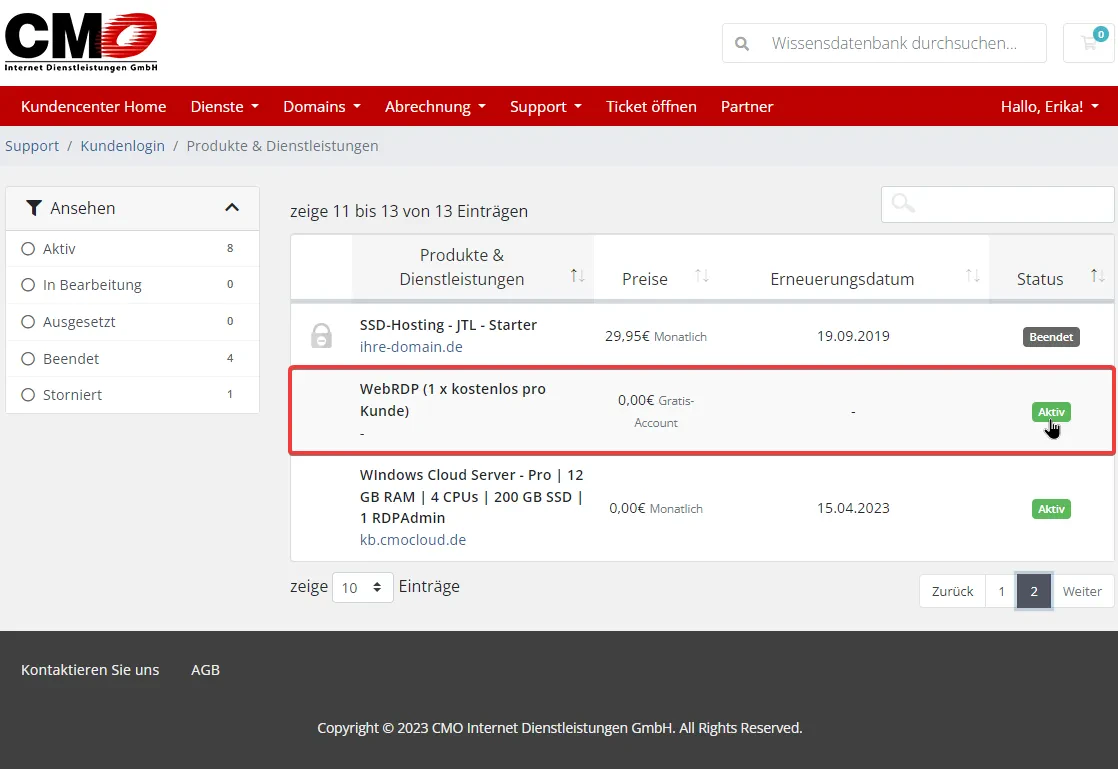The height and width of the screenshot is (769, 1118).
Task: Click Kundenlogin breadcrumb link
Action: 123,145
